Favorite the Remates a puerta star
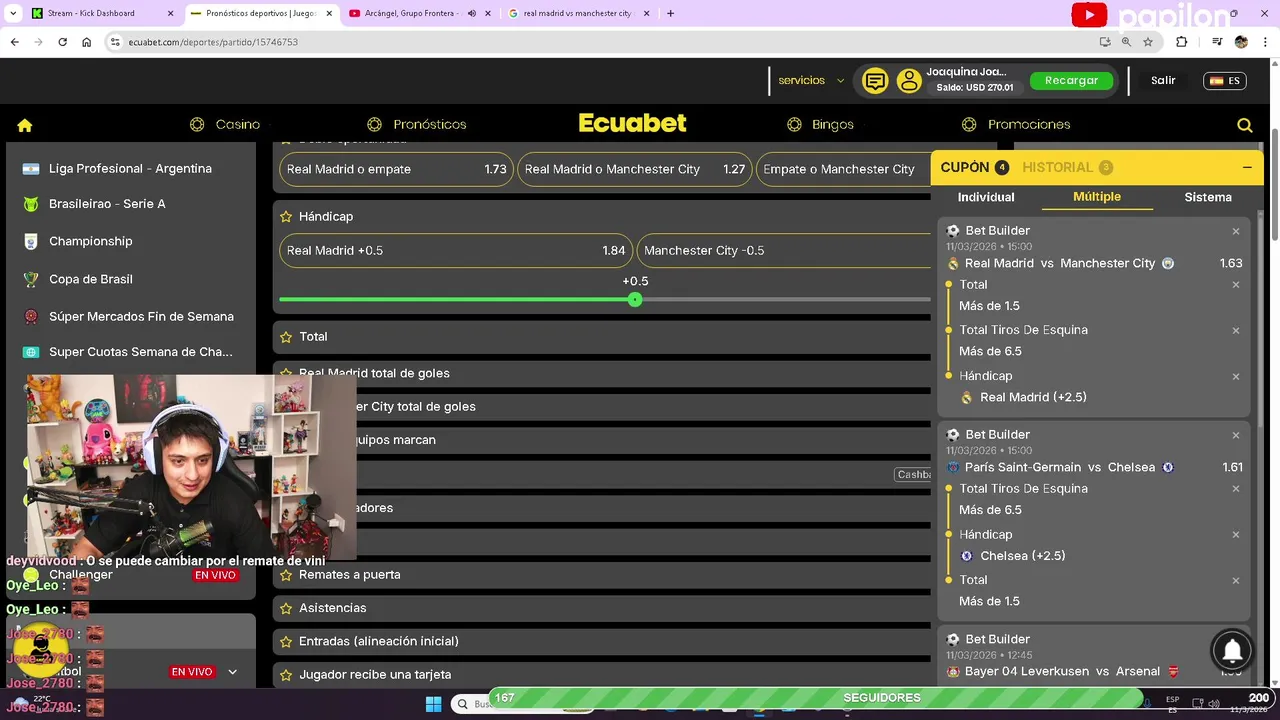Screen dimensions: 1280x720 [x=286, y=575]
